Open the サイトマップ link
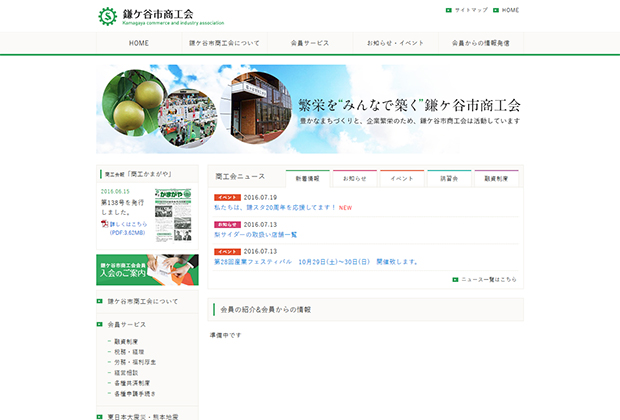The width and height of the screenshot is (620, 420). [x=471, y=10]
